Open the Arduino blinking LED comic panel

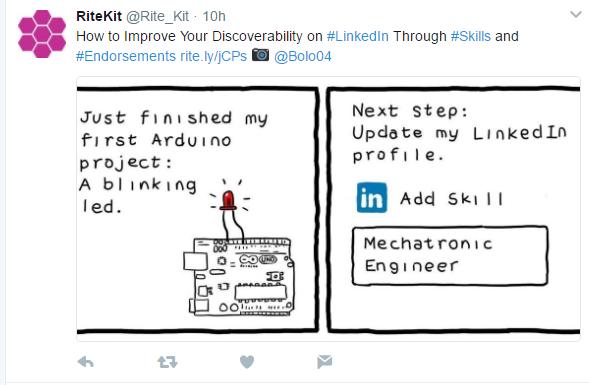point(198,210)
